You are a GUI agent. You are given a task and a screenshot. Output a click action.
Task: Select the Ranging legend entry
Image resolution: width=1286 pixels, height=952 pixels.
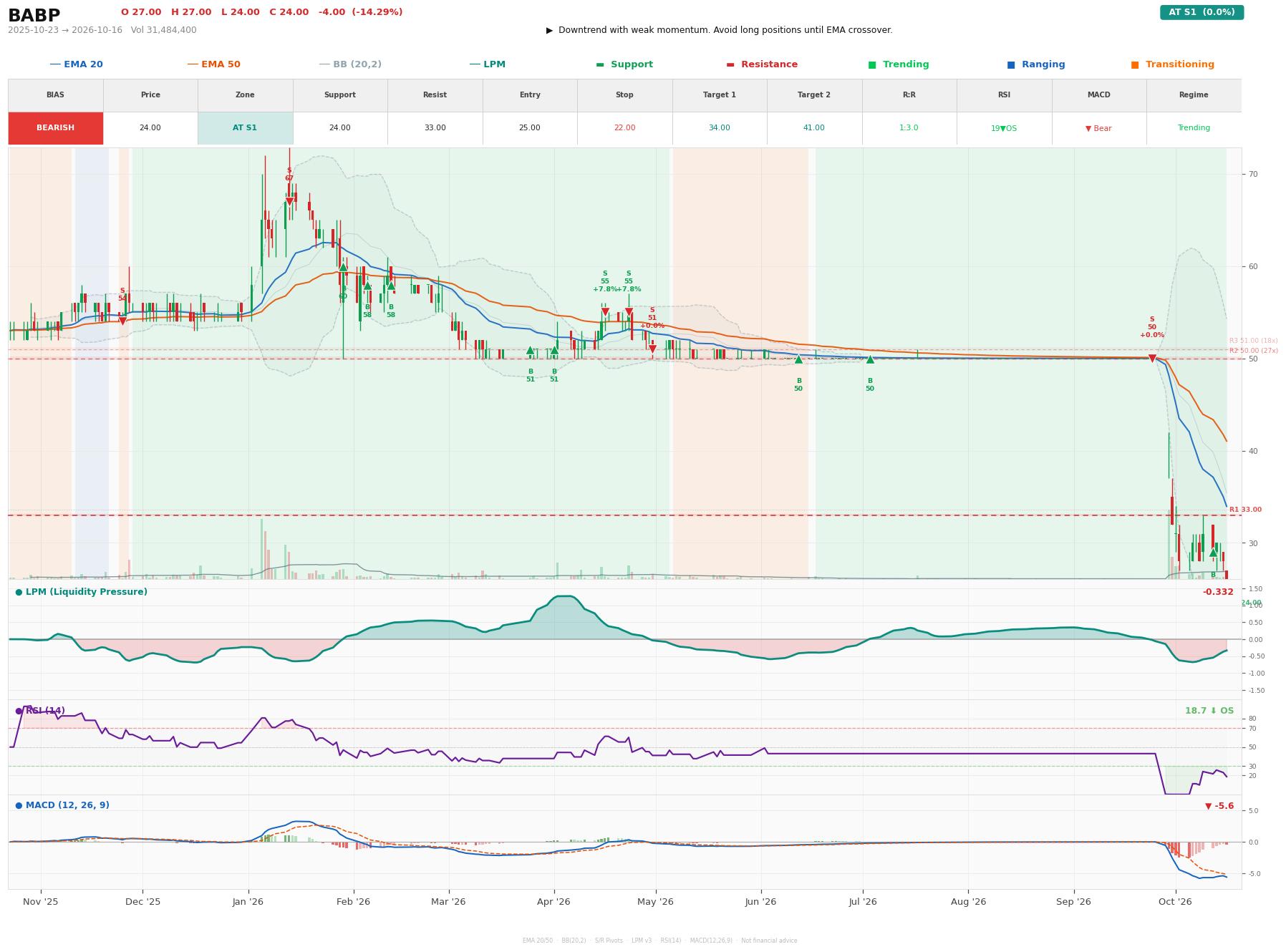pos(1036,64)
